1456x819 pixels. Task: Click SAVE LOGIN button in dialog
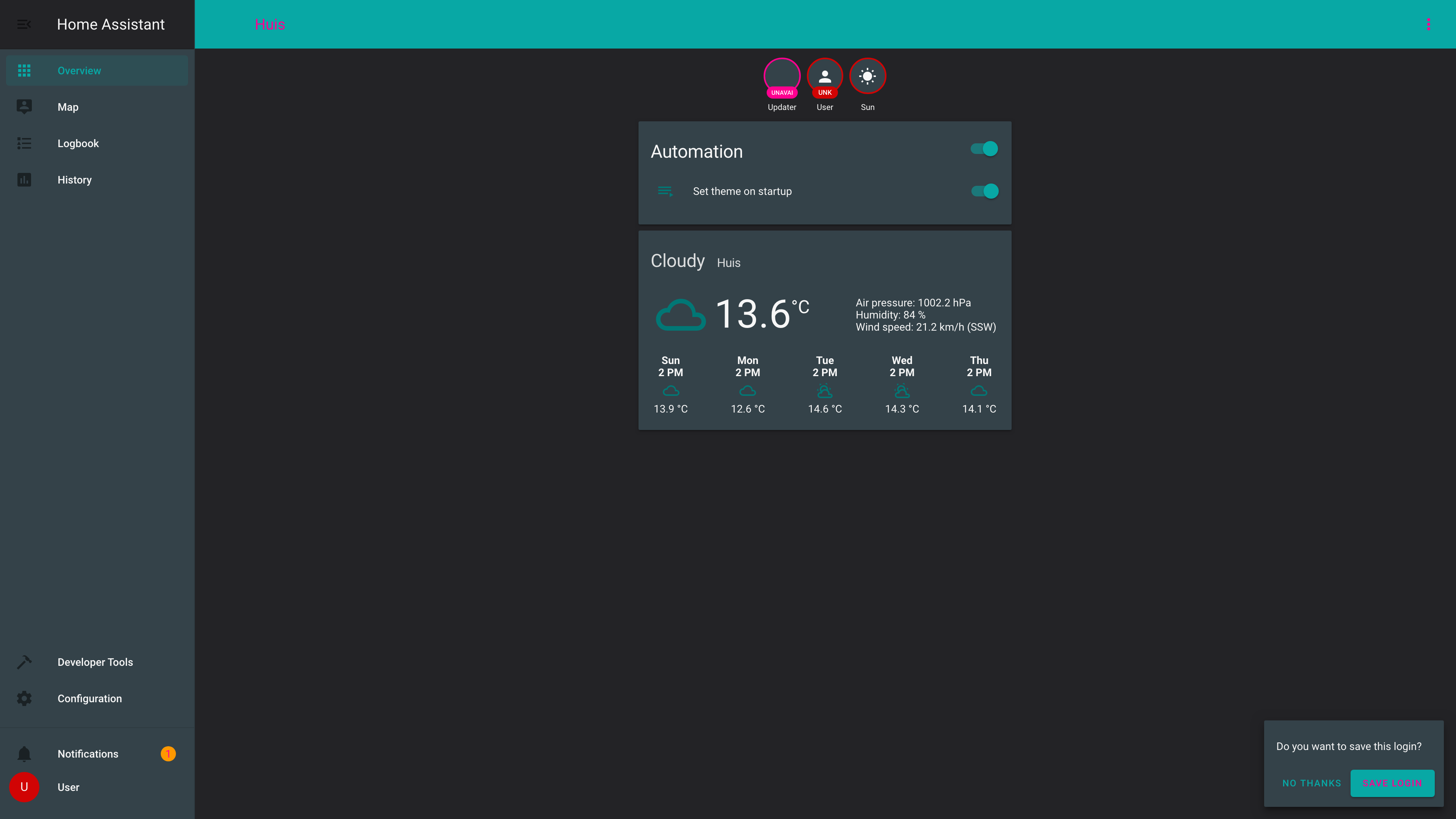pos(1392,783)
